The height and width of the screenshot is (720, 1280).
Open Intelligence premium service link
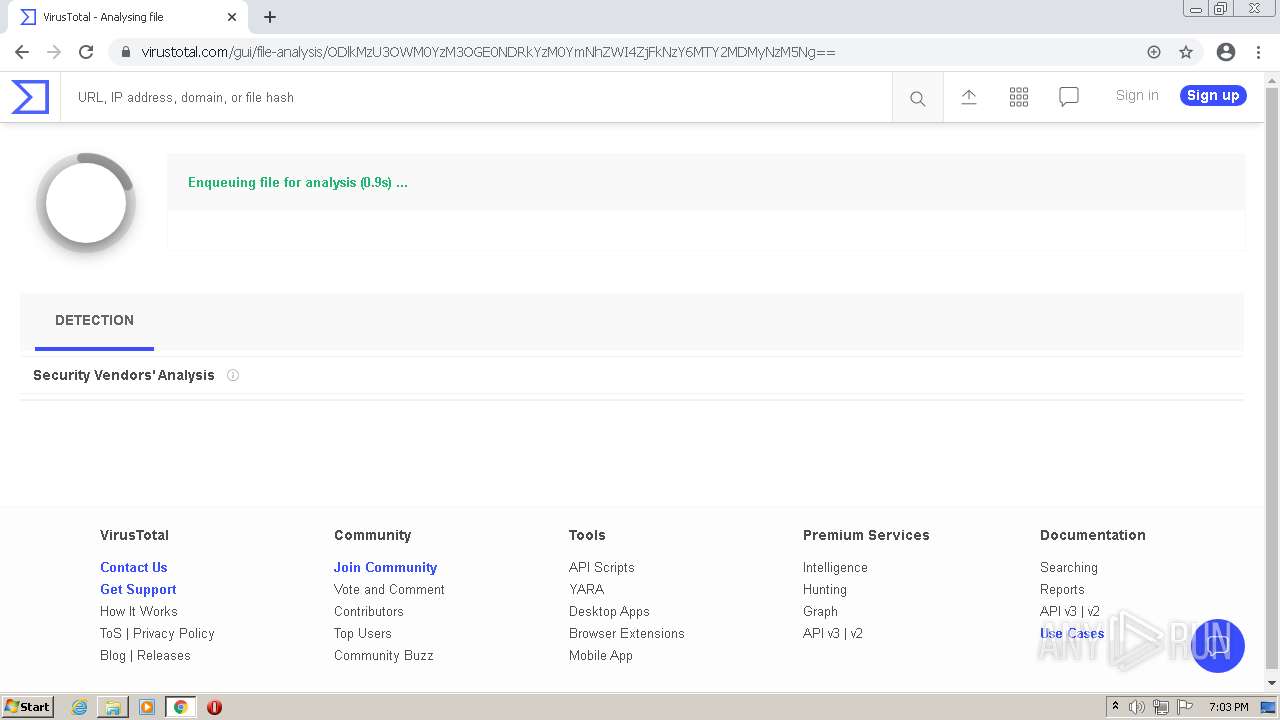click(x=835, y=567)
